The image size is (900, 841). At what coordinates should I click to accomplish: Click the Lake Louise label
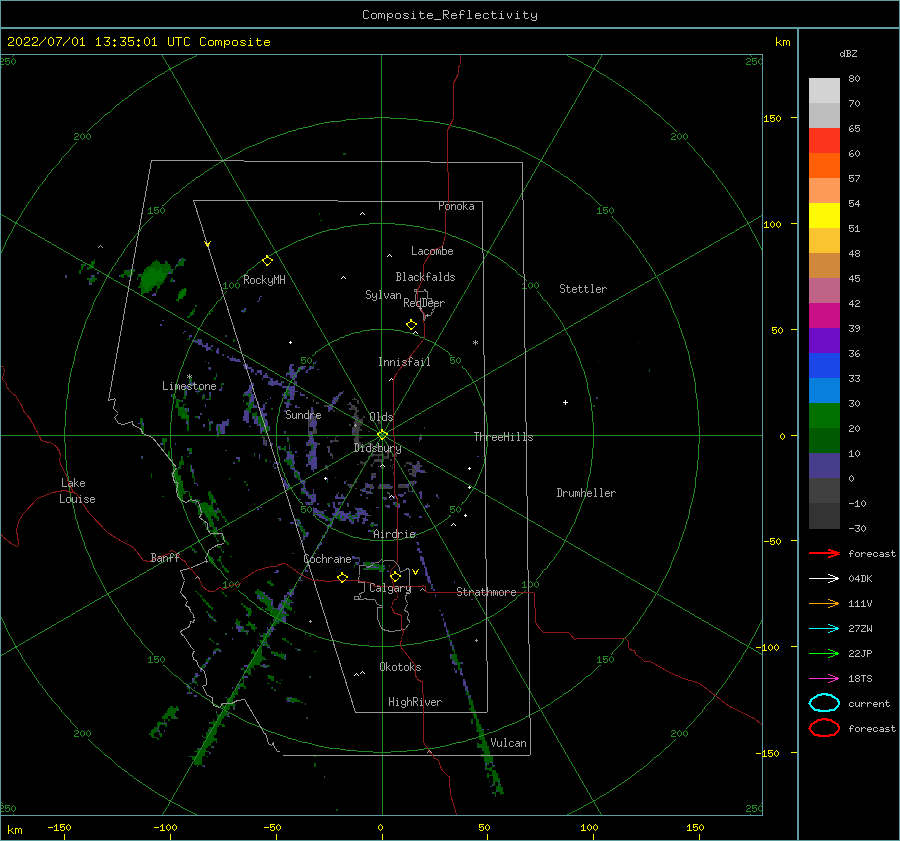pos(77,491)
